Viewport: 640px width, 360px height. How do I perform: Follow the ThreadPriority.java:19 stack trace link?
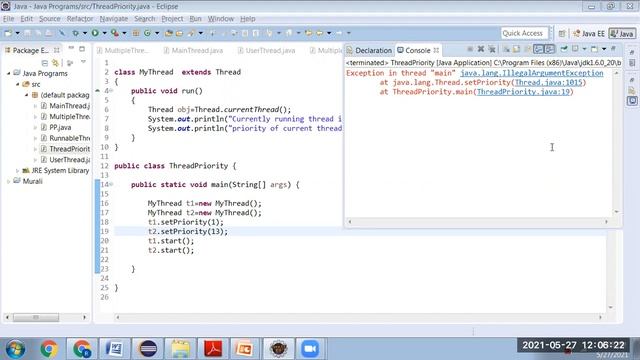(523, 92)
